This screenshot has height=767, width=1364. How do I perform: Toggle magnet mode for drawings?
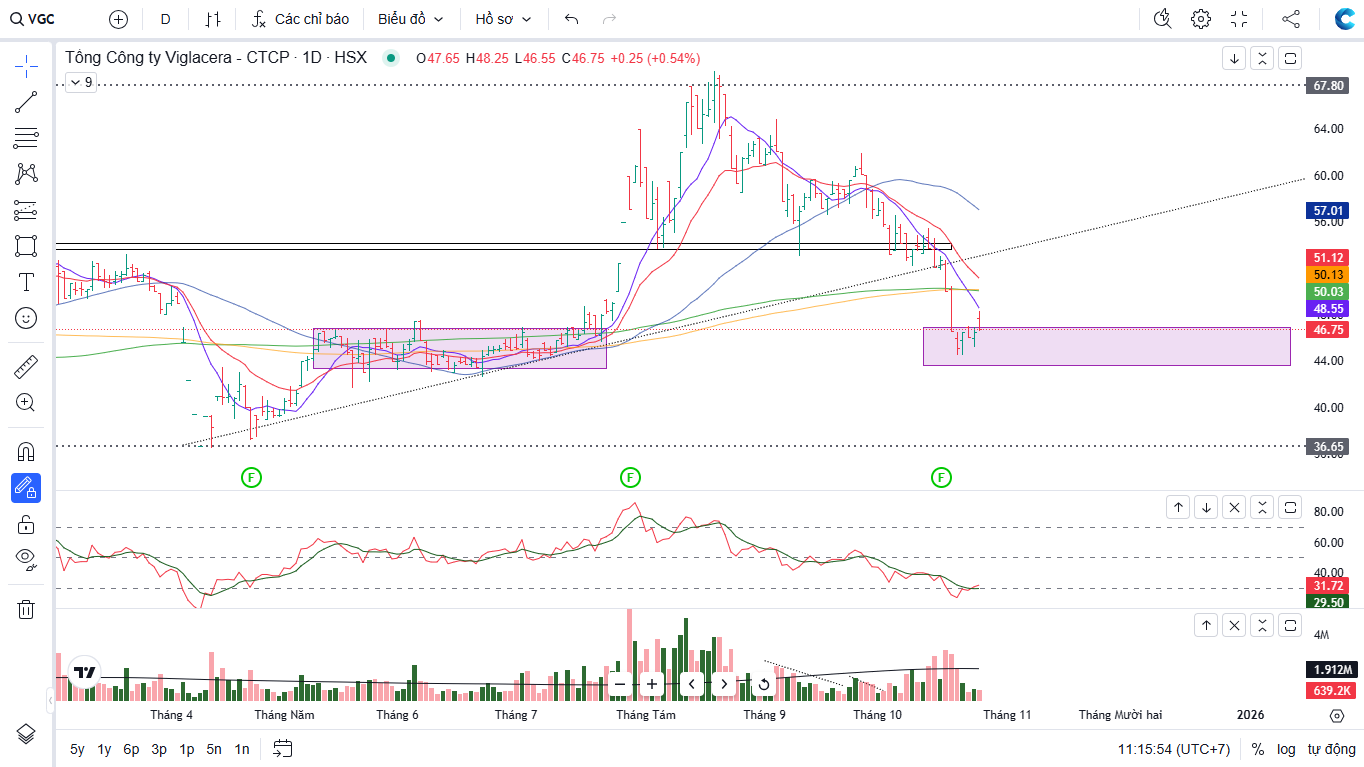(26, 451)
